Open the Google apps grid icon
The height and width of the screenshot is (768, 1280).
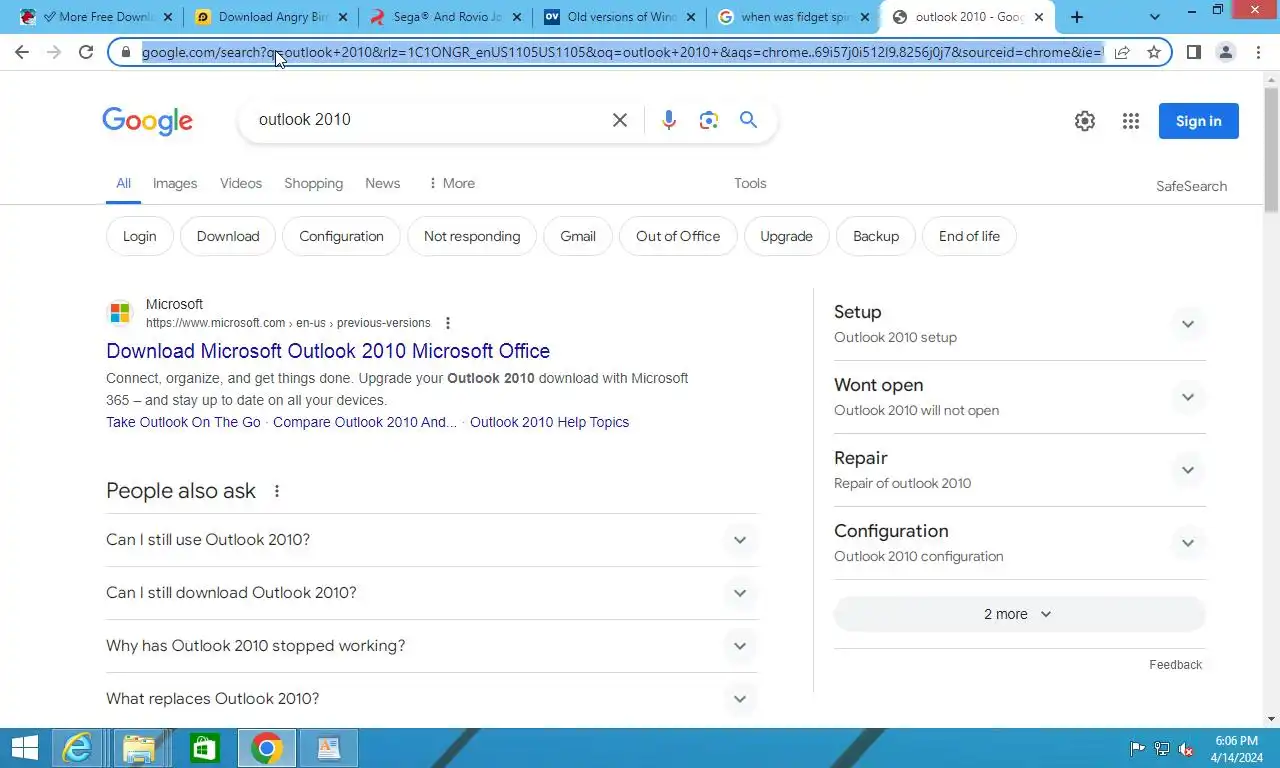click(x=1131, y=121)
